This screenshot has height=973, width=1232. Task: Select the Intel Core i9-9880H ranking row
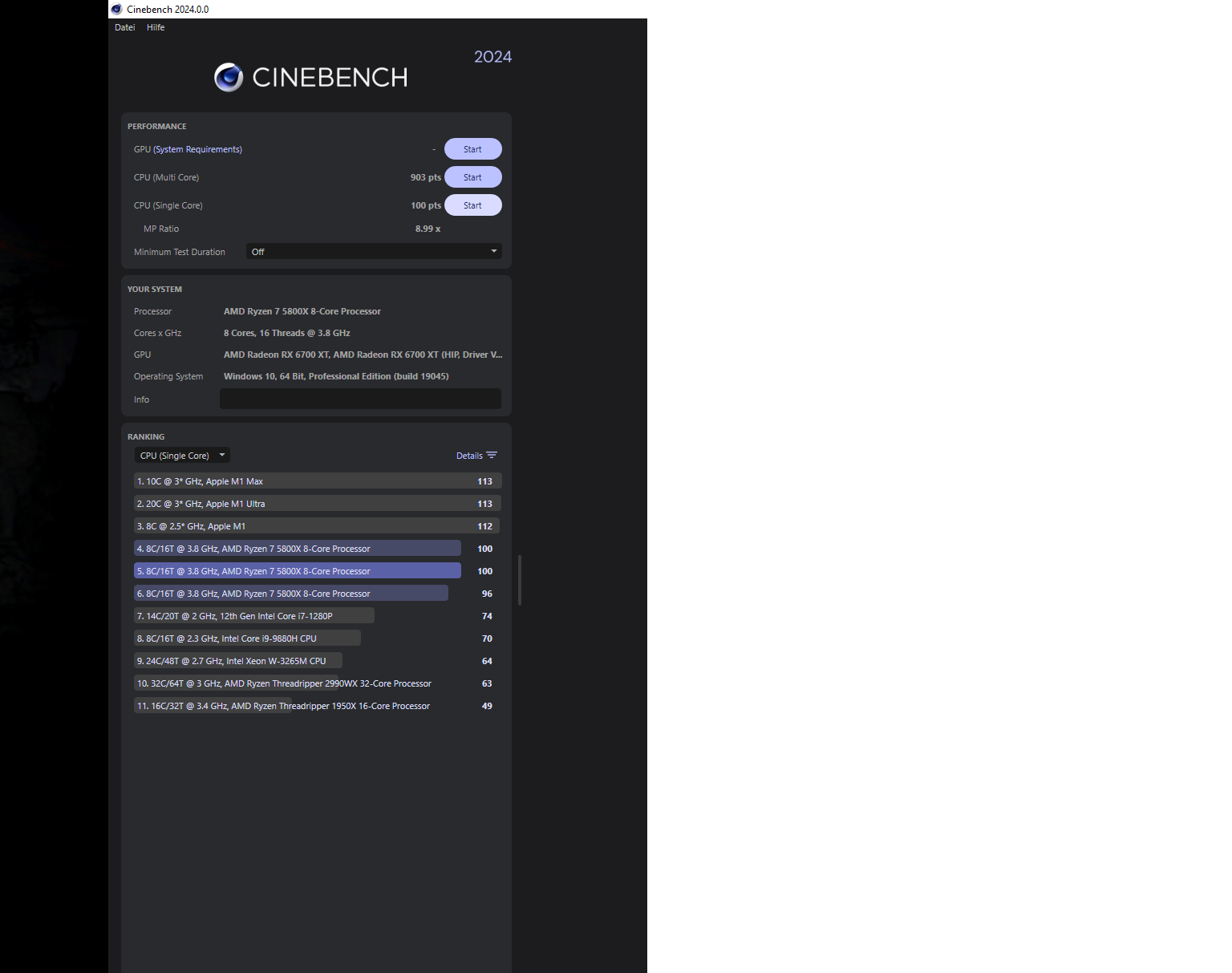[x=318, y=639]
